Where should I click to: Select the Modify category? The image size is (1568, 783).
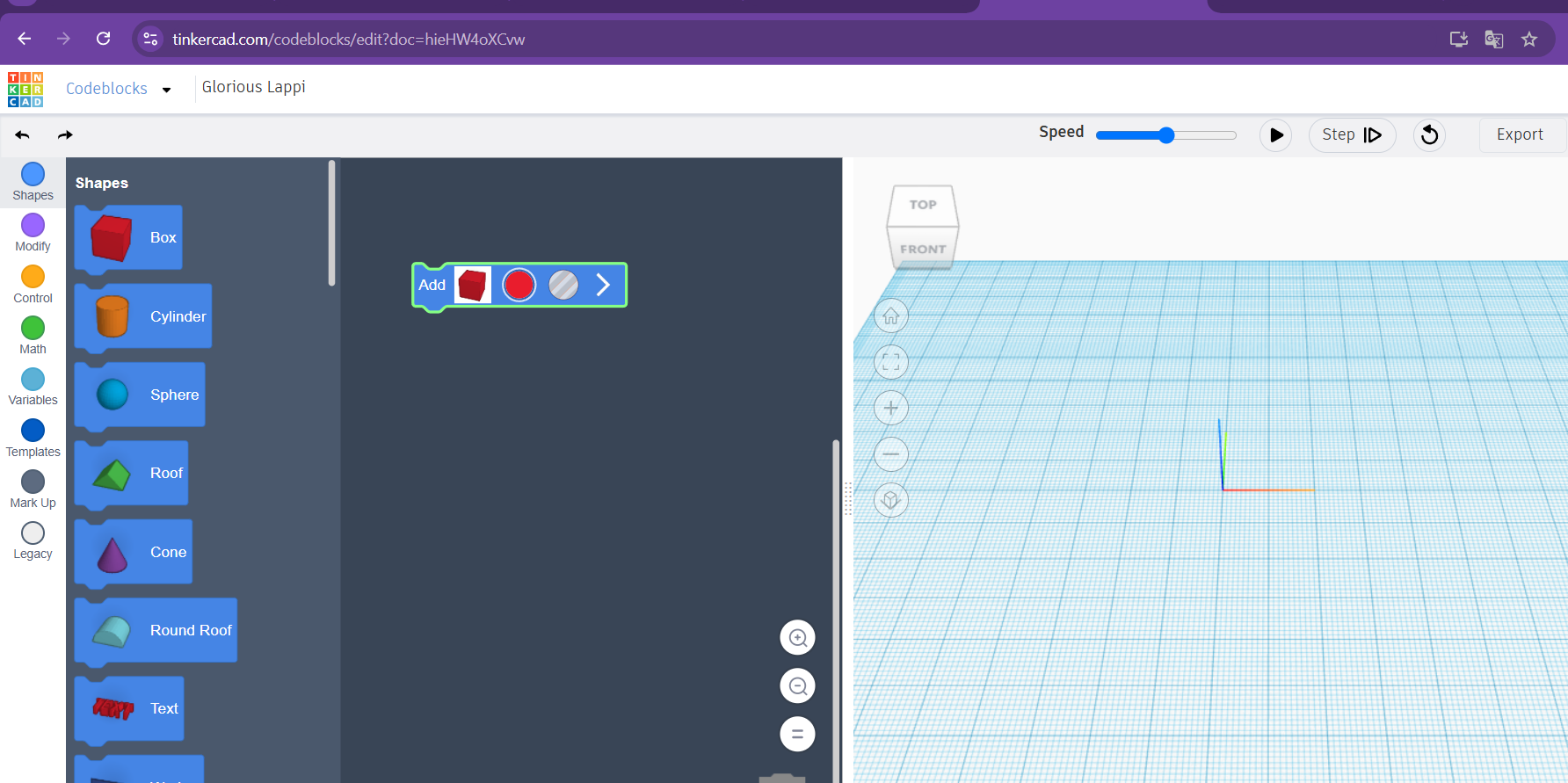click(x=33, y=234)
